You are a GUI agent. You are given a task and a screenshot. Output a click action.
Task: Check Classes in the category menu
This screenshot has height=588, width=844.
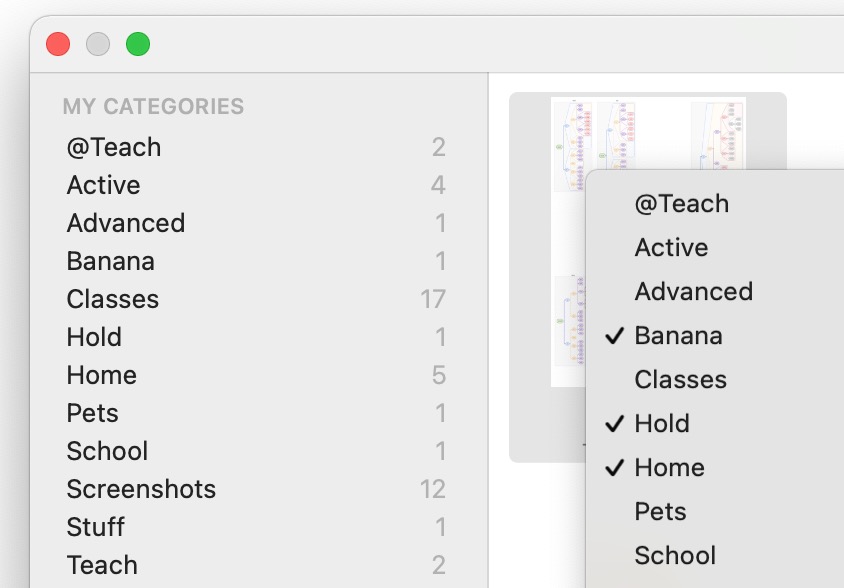pos(680,380)
